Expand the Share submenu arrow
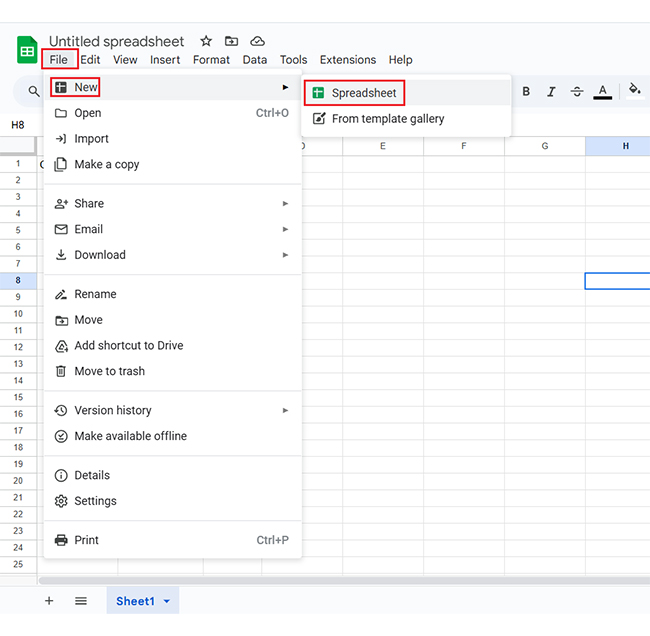 coord(285,203)
